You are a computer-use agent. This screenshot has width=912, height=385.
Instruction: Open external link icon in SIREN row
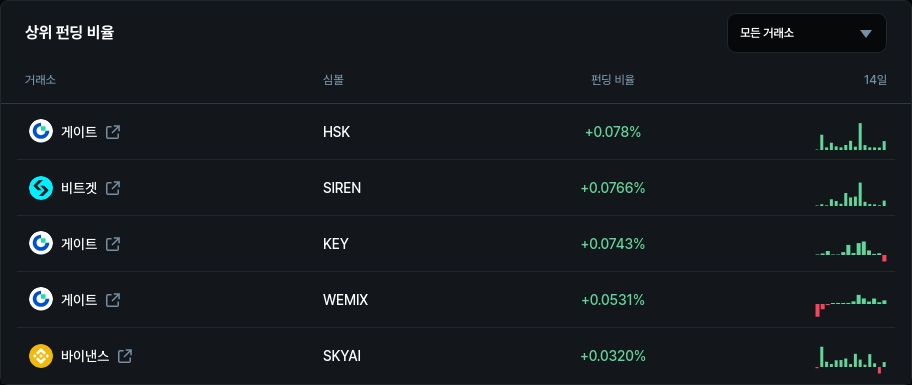pyautogui.click(x=113, y=188)
